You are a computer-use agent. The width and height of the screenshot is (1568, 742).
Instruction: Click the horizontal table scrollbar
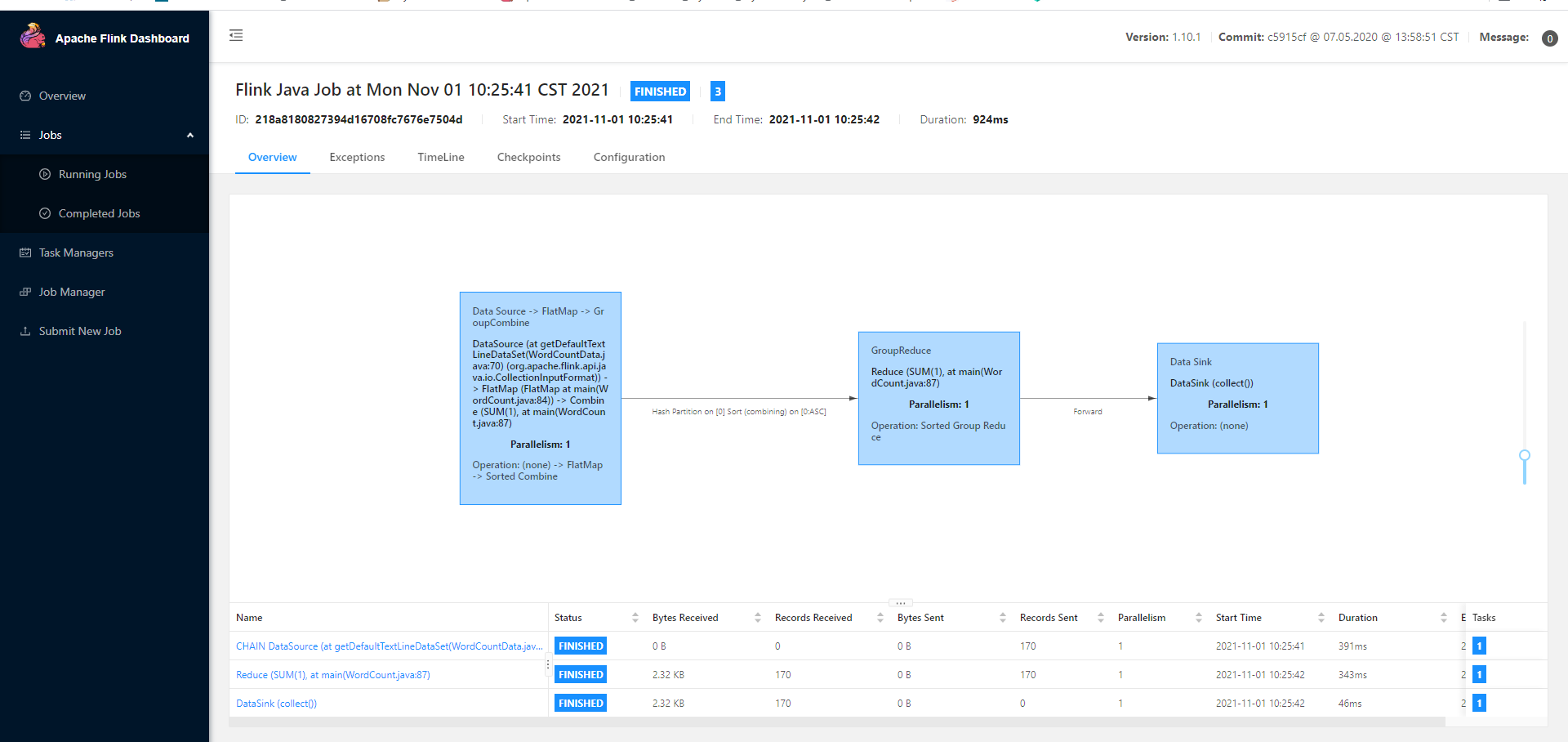(x=837, y=722)
